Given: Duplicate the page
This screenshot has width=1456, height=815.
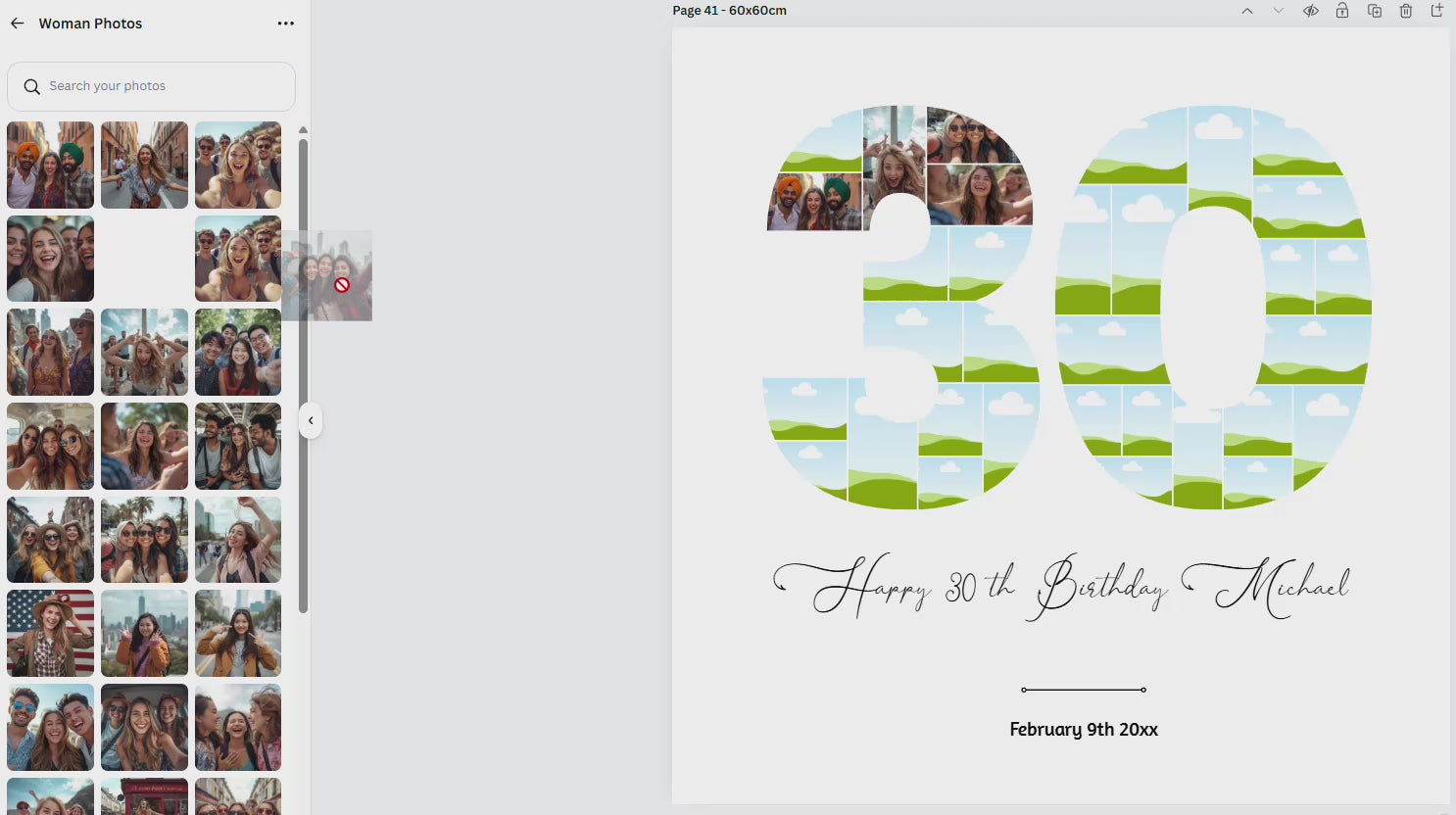Looking at the screenshot, I should tap(1375, 11).
